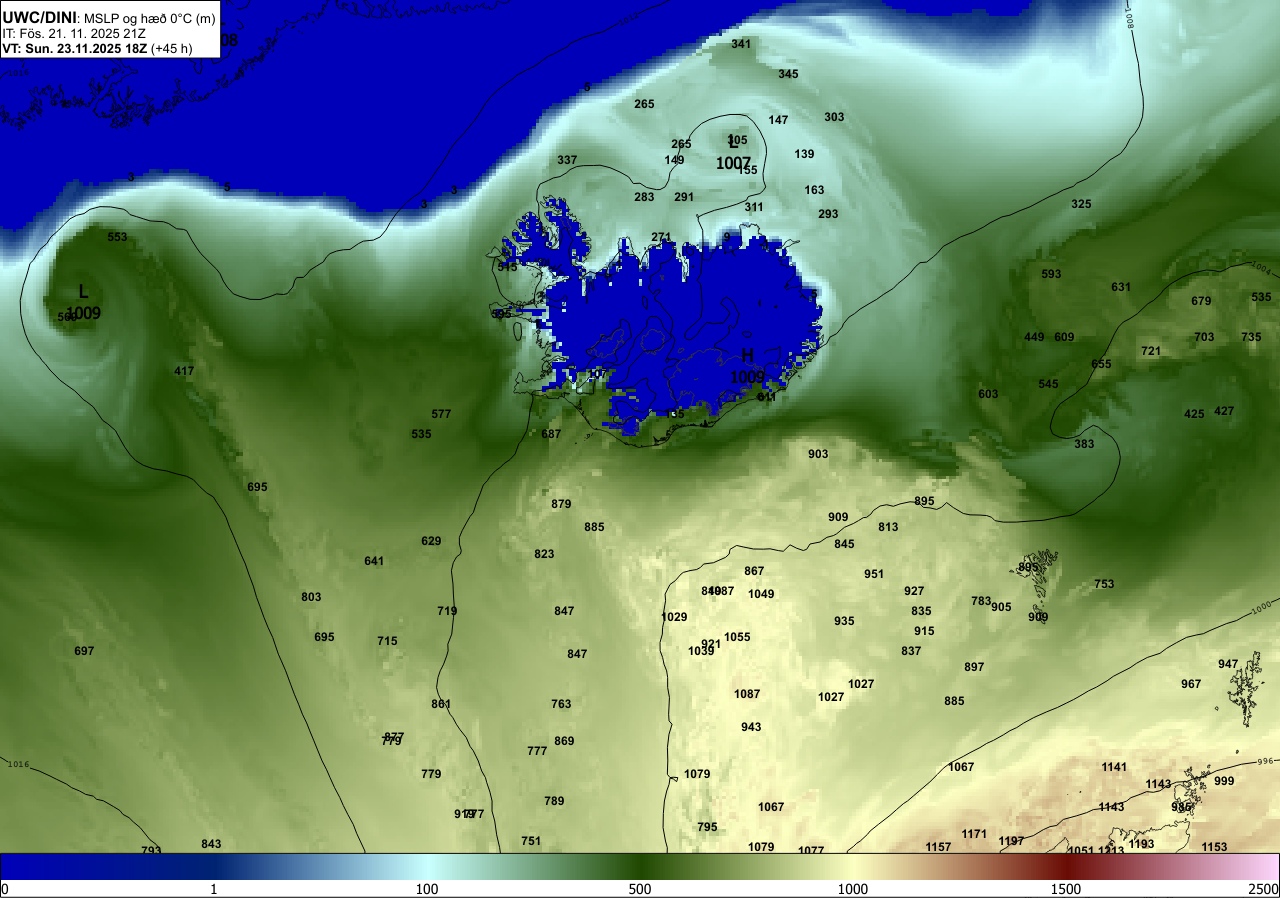
Task: Click the height value 967
Action: [1191, 684]
